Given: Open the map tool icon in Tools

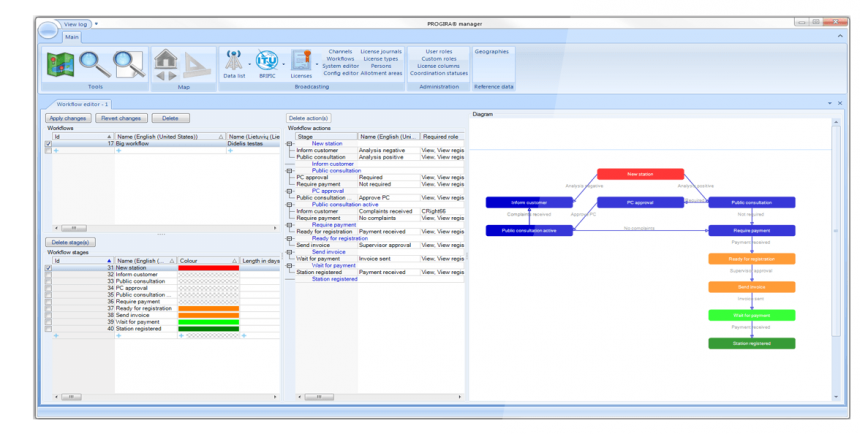Looking at the screenshot, I should pyautogui.click(x=60, y=65).
